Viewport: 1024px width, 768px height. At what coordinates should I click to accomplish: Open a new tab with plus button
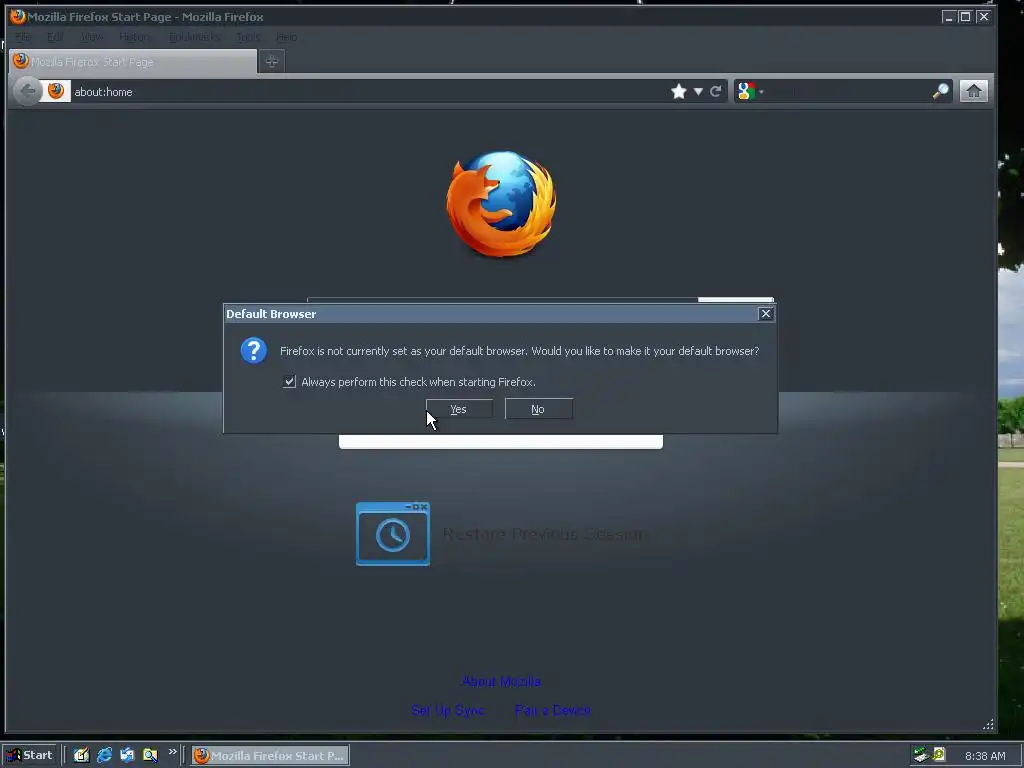tap(272, 61)
